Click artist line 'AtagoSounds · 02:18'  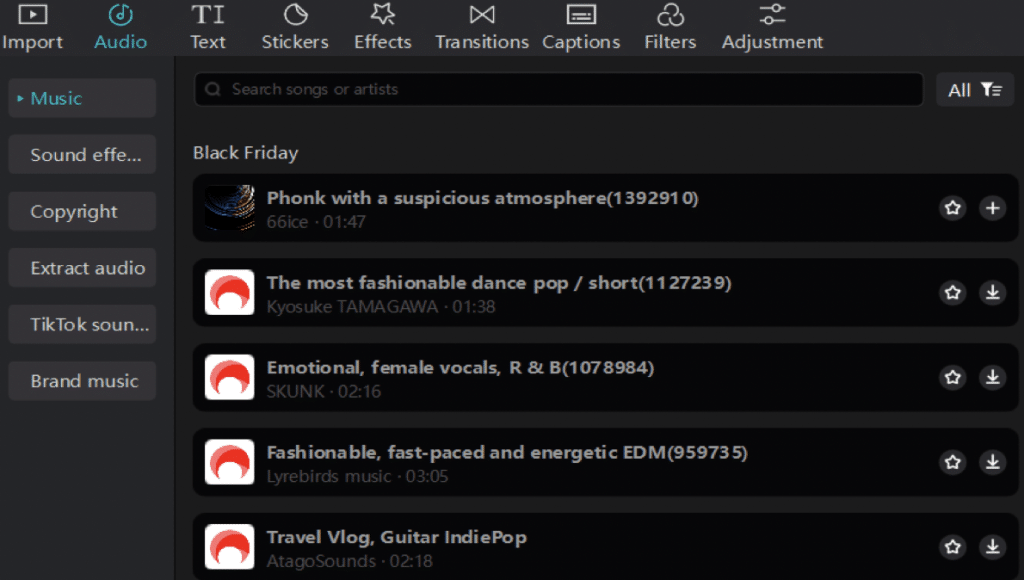coord(349,561)
